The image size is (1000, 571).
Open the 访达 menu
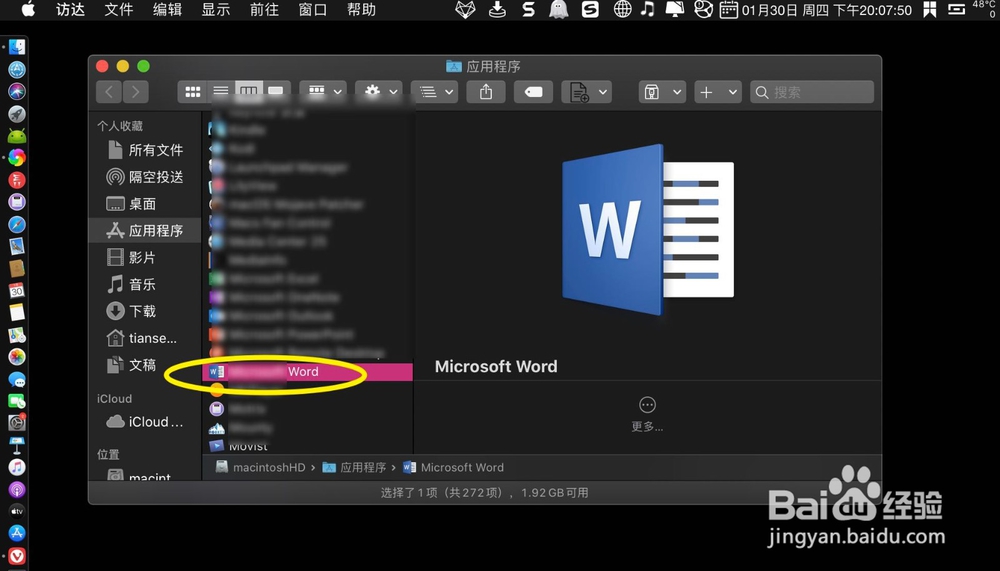(x=70, y=10)
